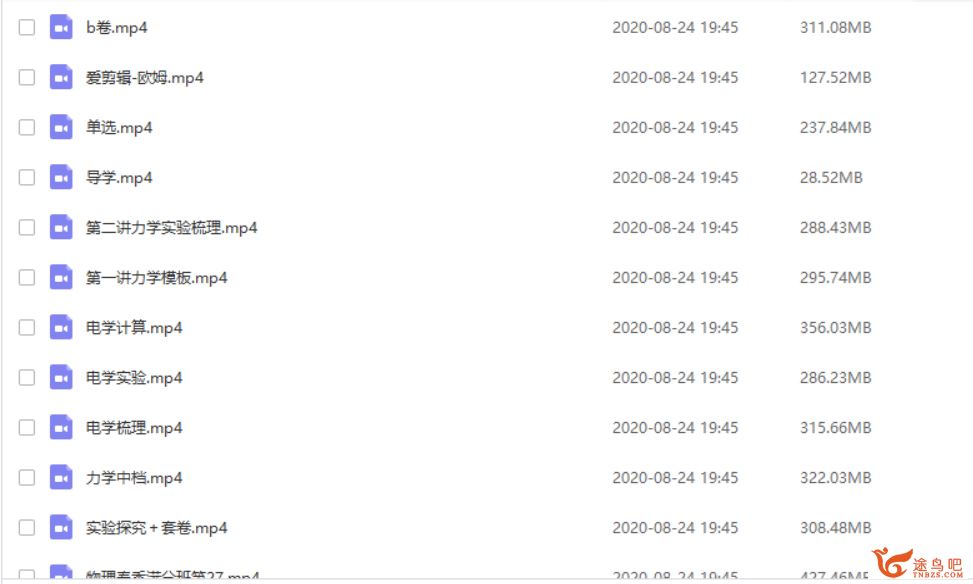Enable the checkbox beside 电学梳理.mp4
The width and height of the screenshot is (973, 584).
tap(27, 428)
